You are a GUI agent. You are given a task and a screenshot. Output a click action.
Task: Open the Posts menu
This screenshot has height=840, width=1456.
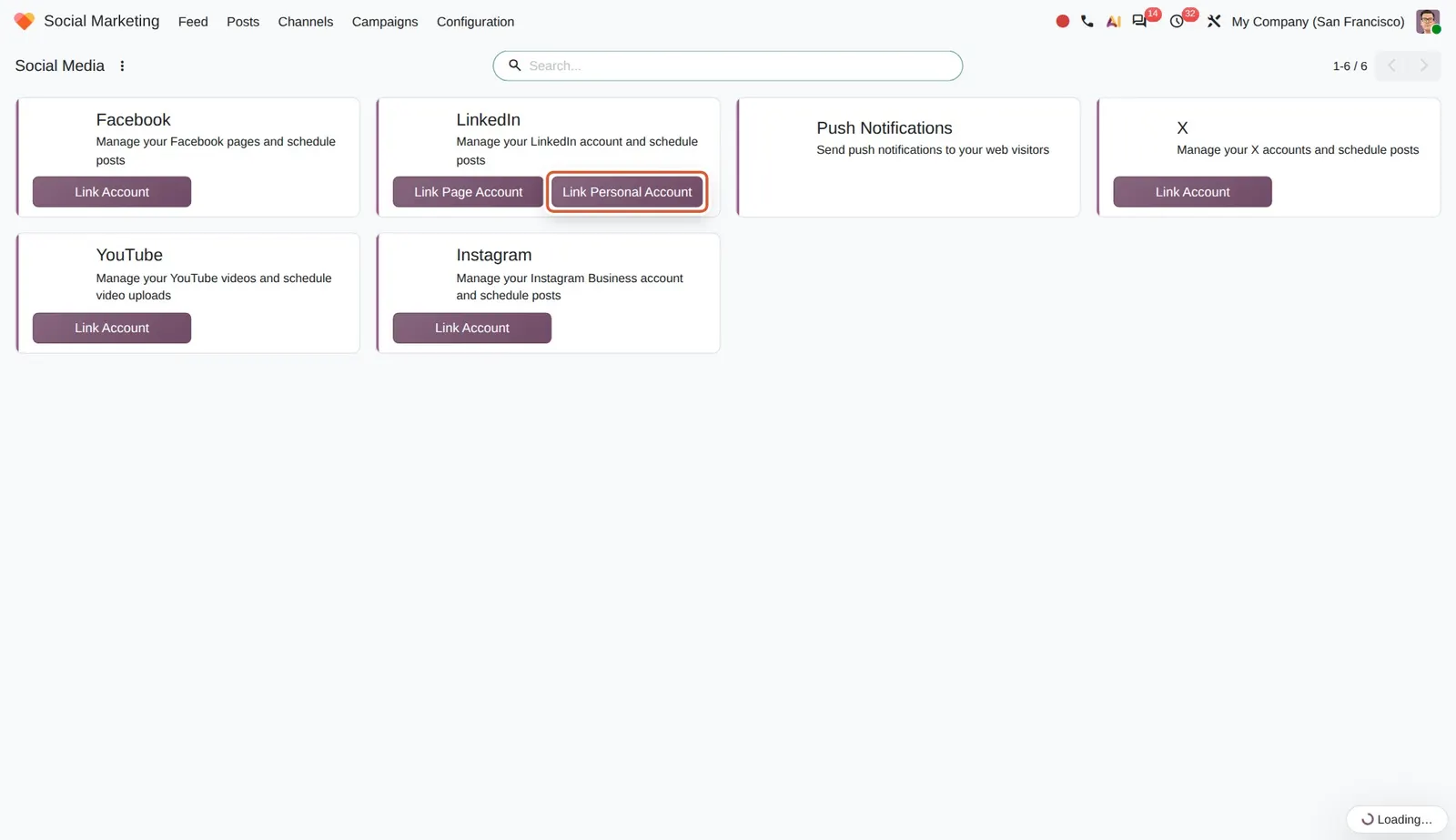[x=243, y=22]
